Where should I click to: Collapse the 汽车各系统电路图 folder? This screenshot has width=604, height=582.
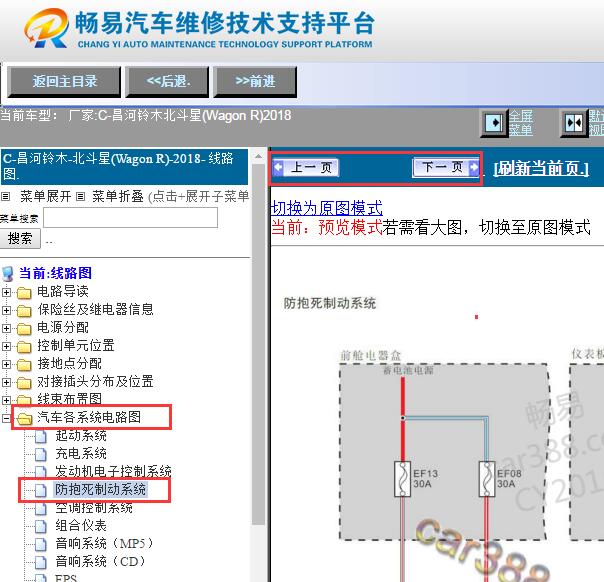tap(6, 418)
